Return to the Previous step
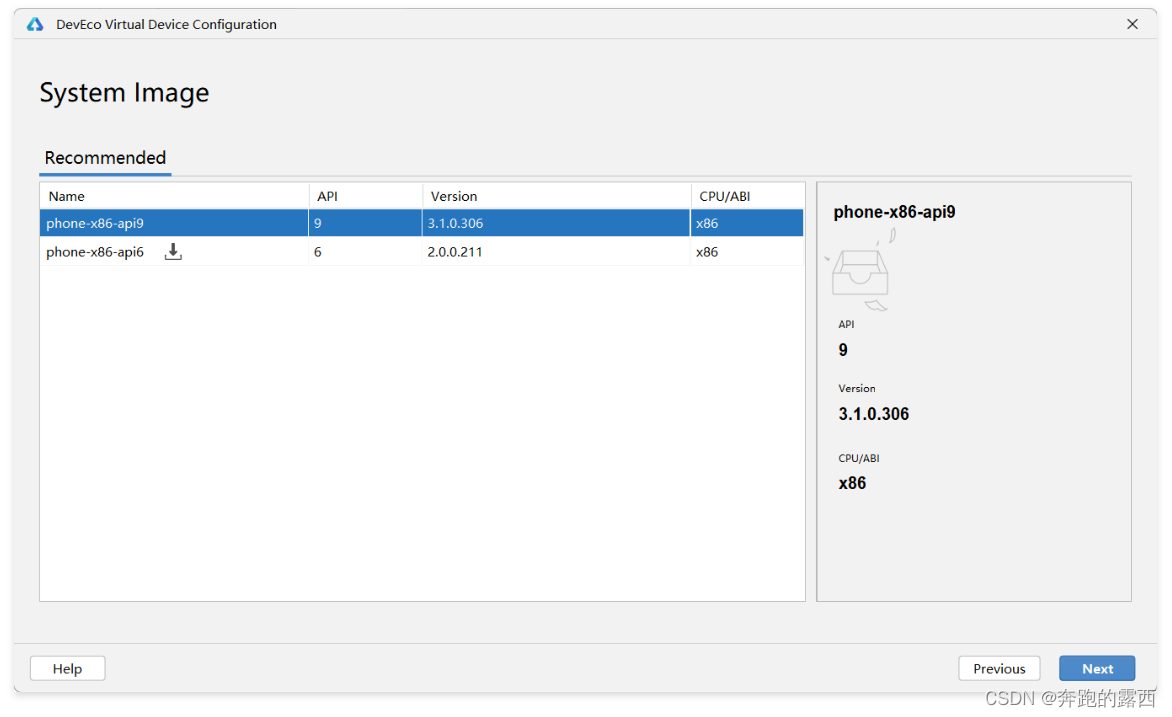Screen dimensions: 1172x717 coord(999,668)
